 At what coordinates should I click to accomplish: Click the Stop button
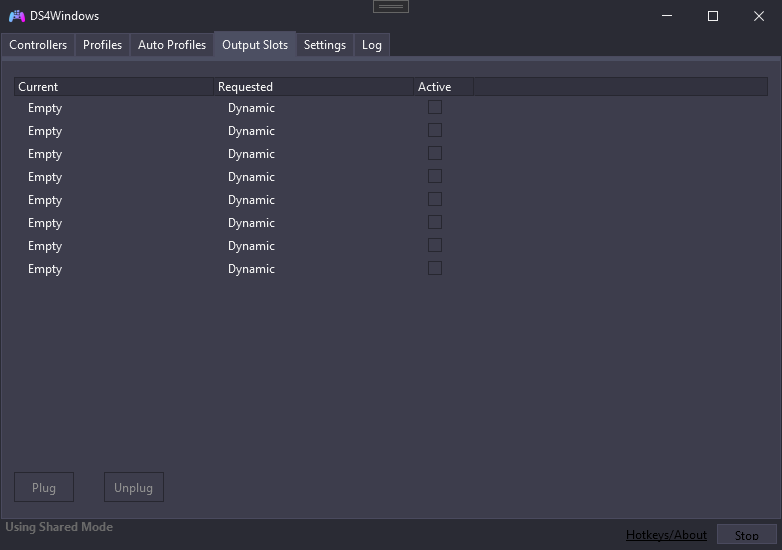747,536
